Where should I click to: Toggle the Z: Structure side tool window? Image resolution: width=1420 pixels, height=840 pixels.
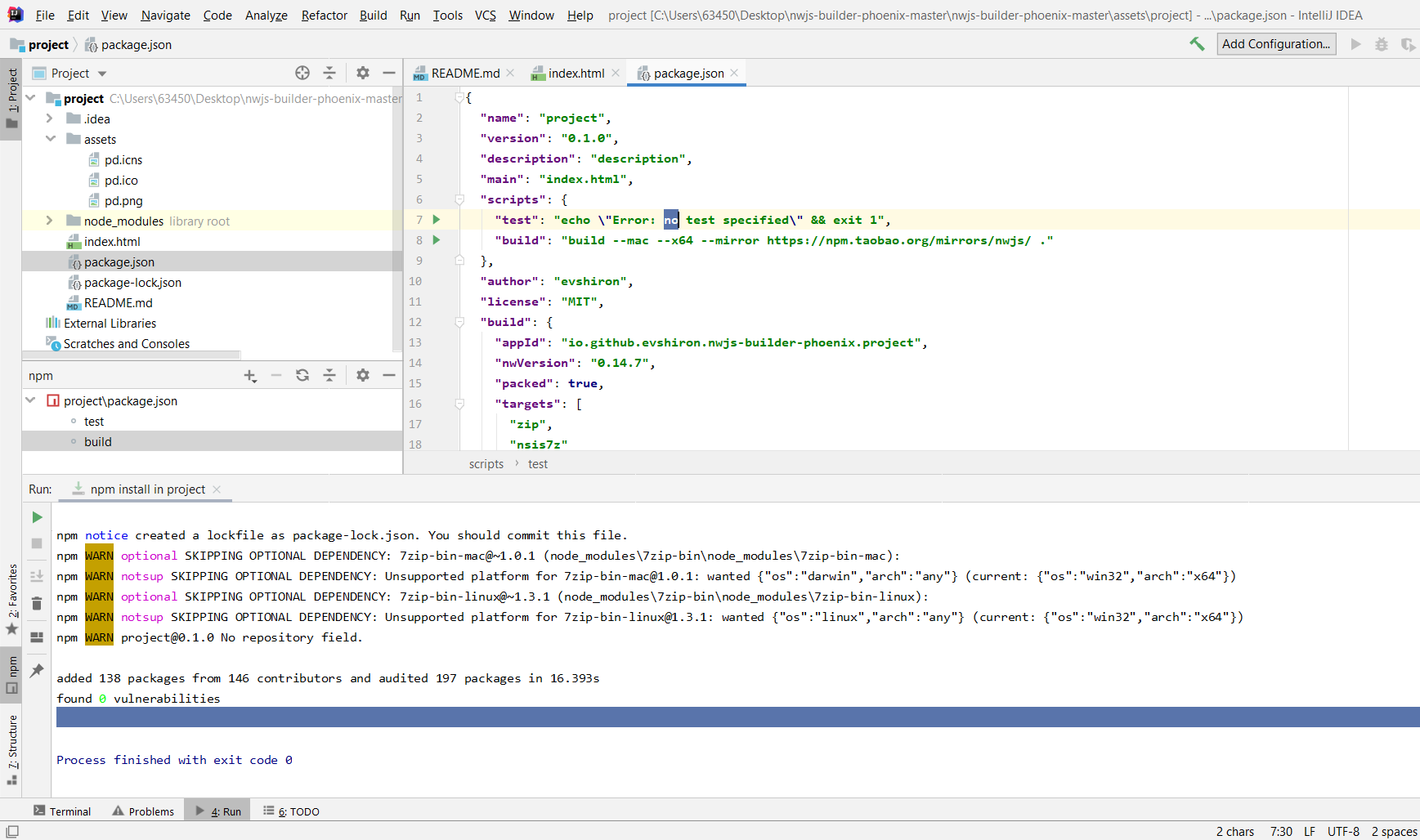point(11,749)
